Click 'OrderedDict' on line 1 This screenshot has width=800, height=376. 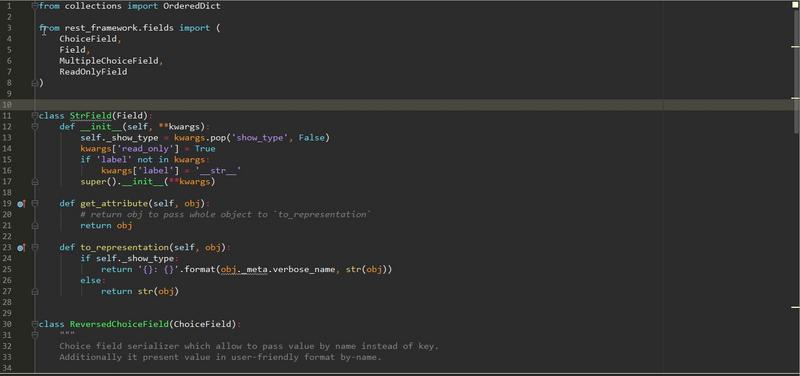point(191,6)
